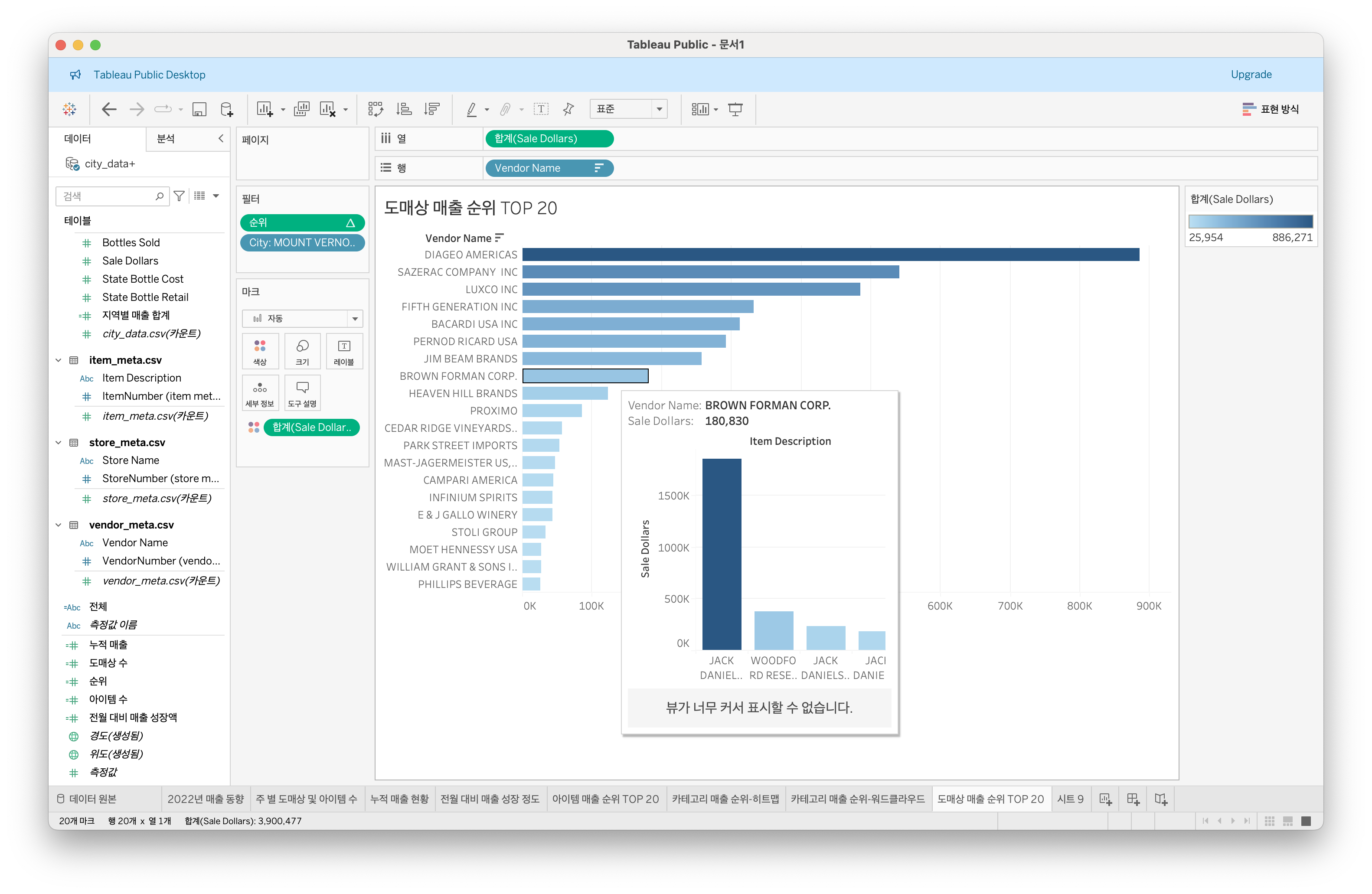Image resolution: width=1372 pixels, height=894 pixels.
Task: Open the 표준 fit dropdown
Action: 628,109
